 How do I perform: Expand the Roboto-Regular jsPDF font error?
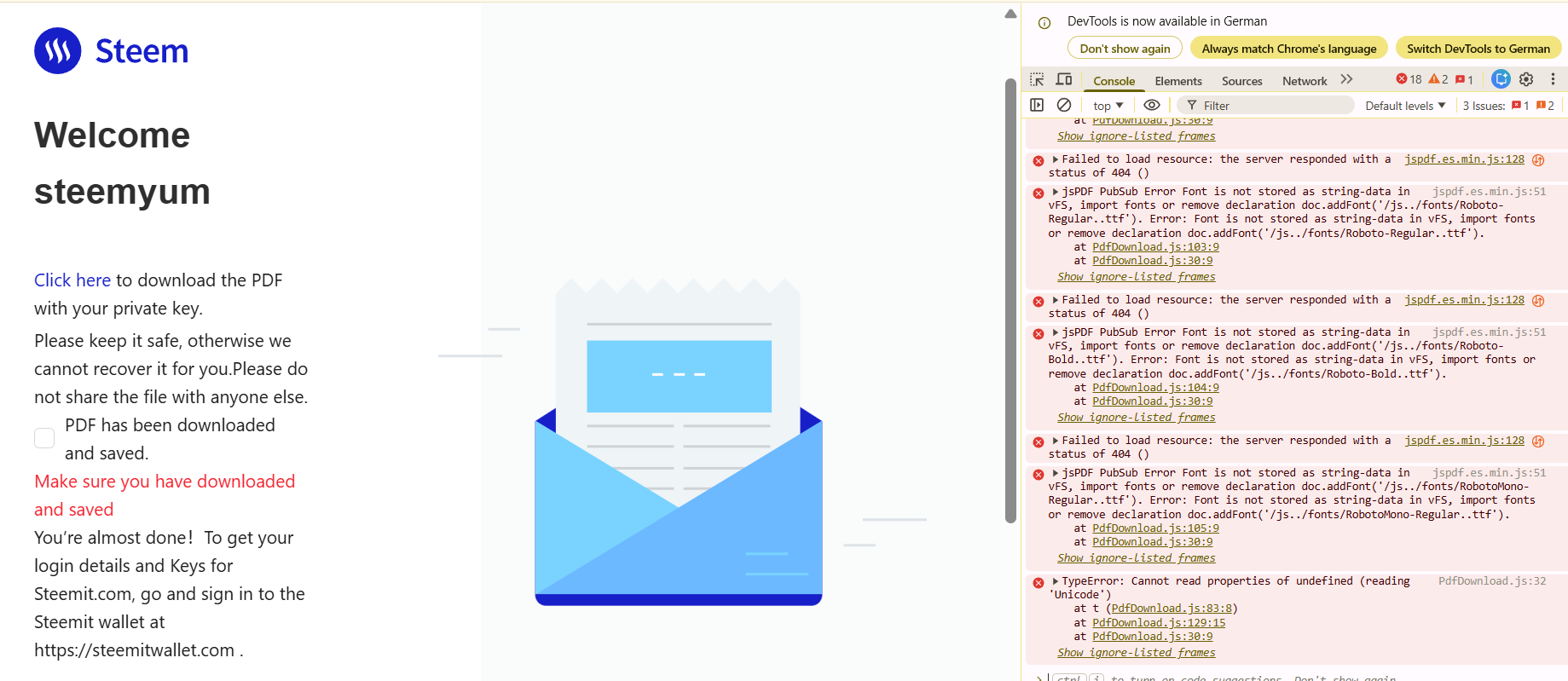(x=1056, y=192)
